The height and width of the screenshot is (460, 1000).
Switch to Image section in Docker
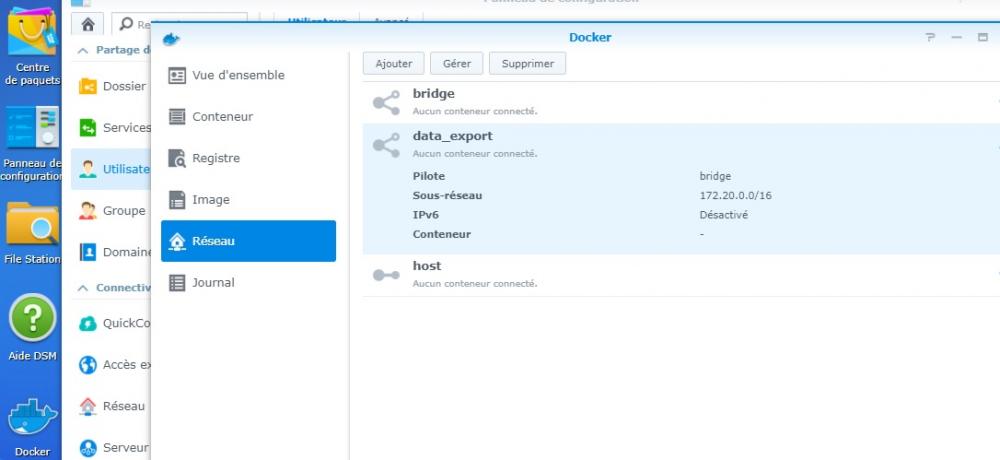point(249,200)
